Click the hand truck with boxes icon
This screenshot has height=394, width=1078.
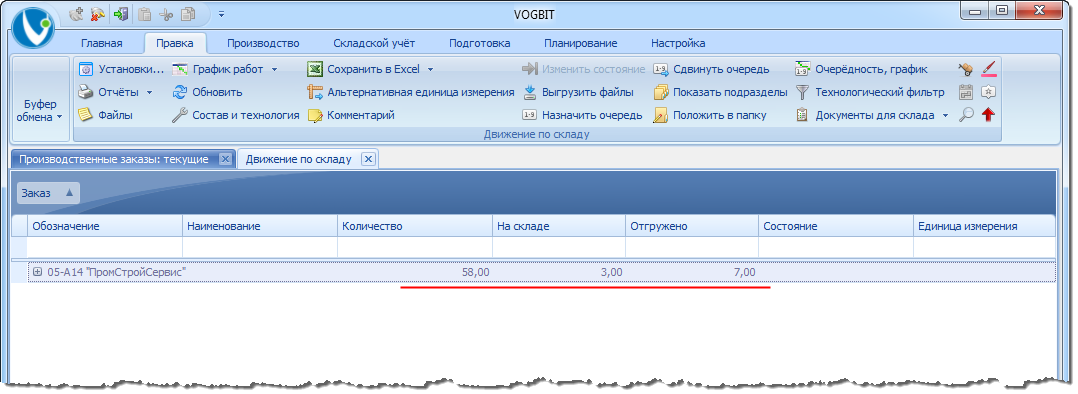966,69
